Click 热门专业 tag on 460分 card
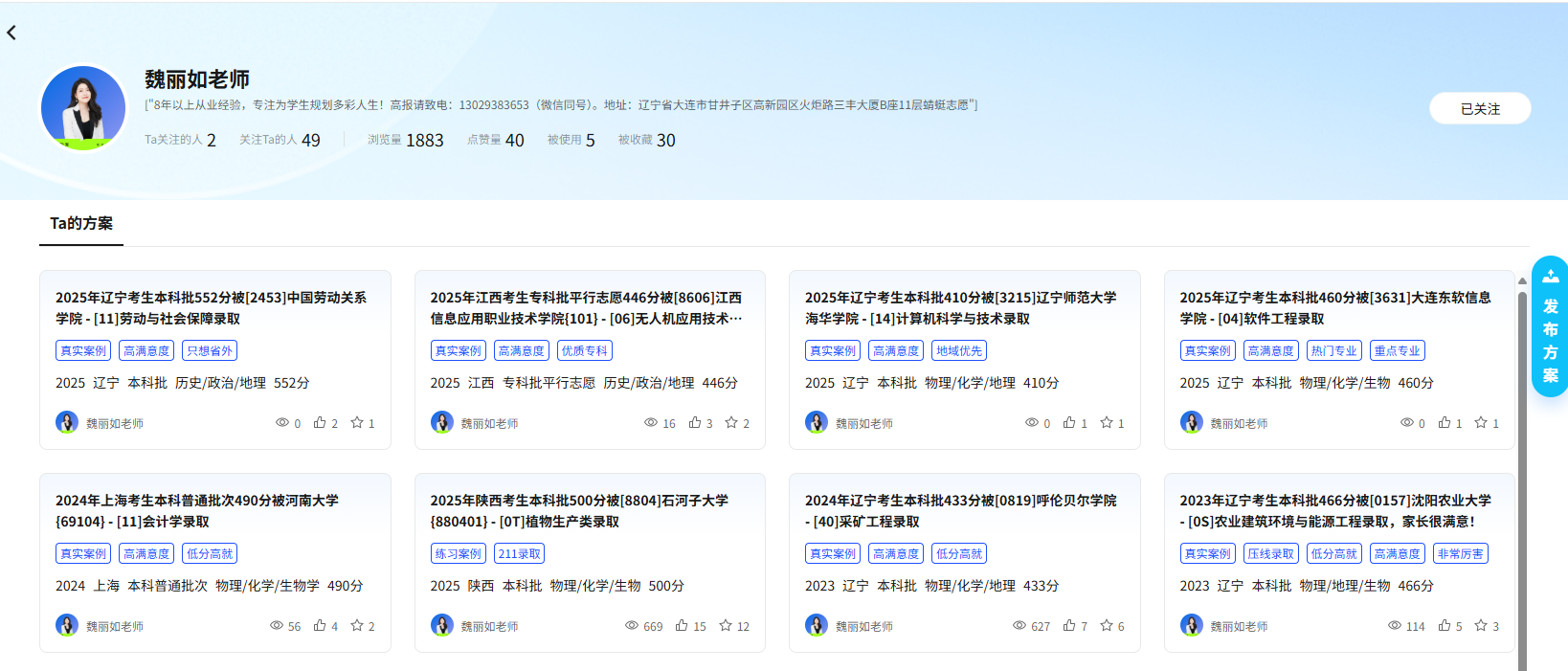Screen dimensions: 1568x671 point(1334,350)
